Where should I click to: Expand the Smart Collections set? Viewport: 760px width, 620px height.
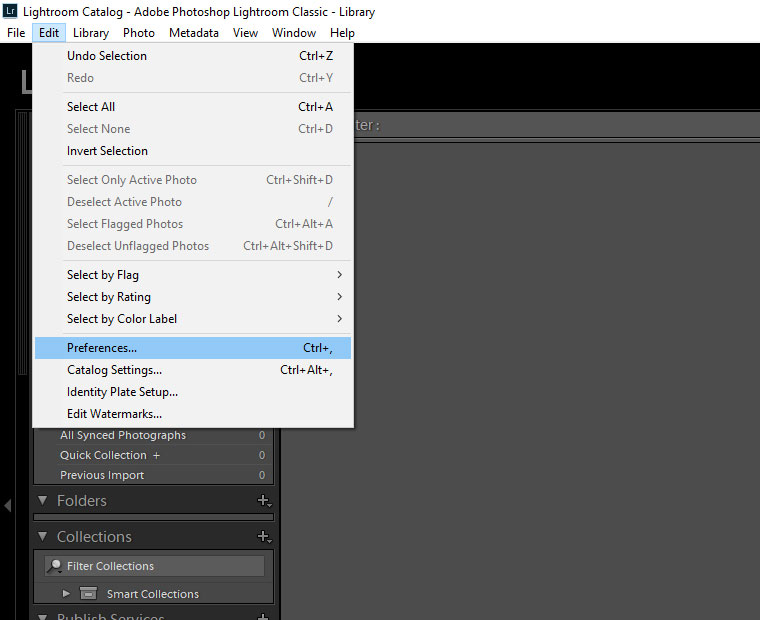(66, 593)
